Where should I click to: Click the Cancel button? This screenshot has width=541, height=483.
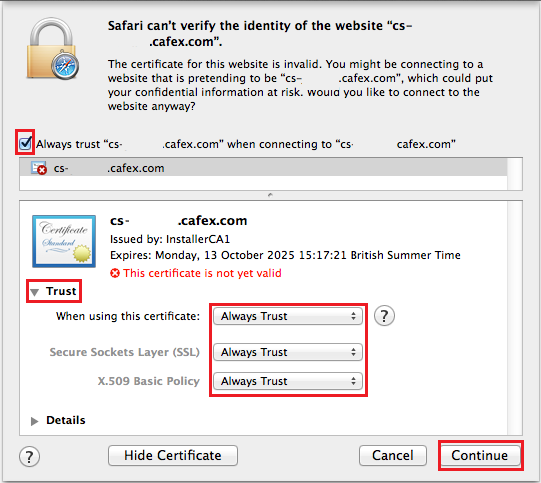coord(393,455)
